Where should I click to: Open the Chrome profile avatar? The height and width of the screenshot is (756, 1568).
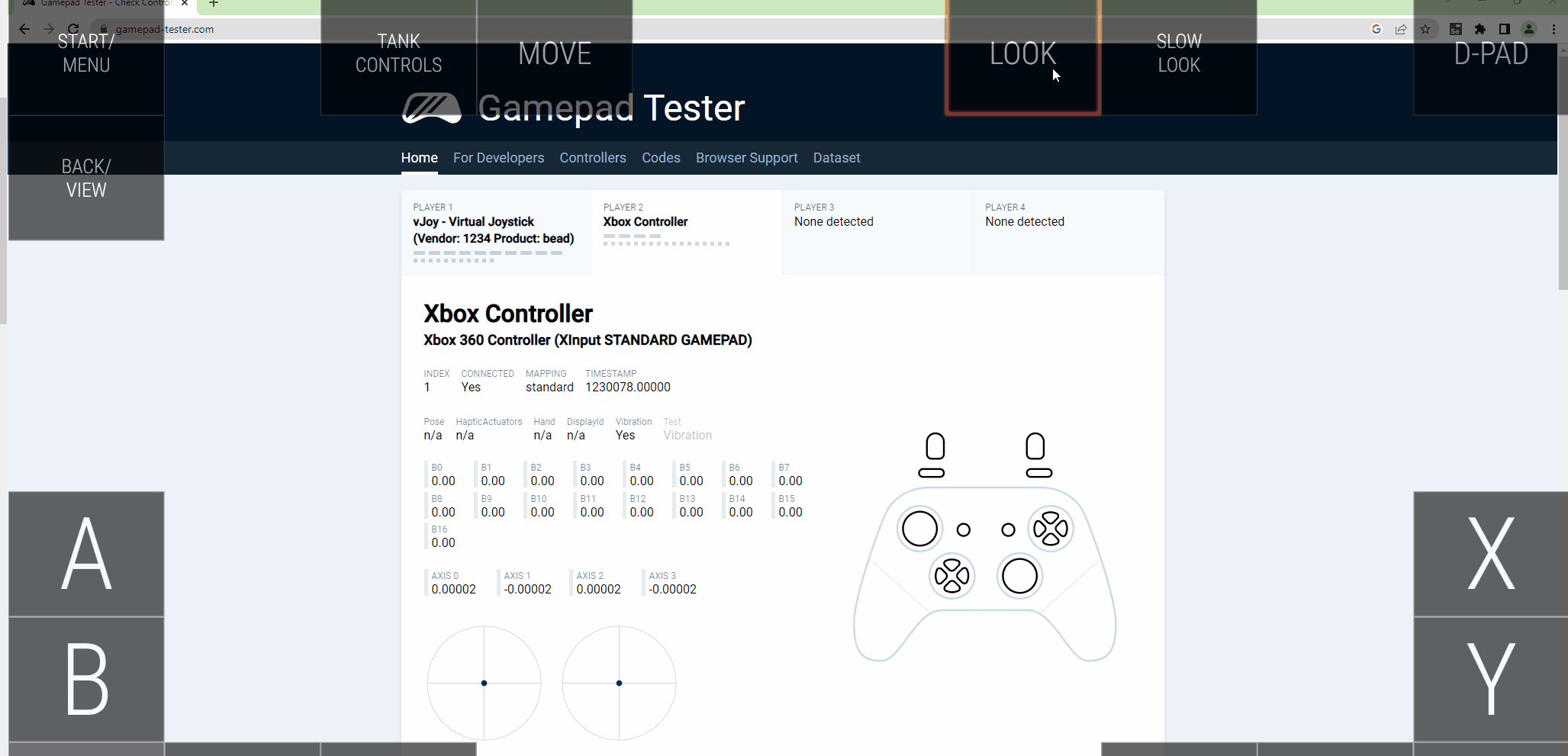1529,29
